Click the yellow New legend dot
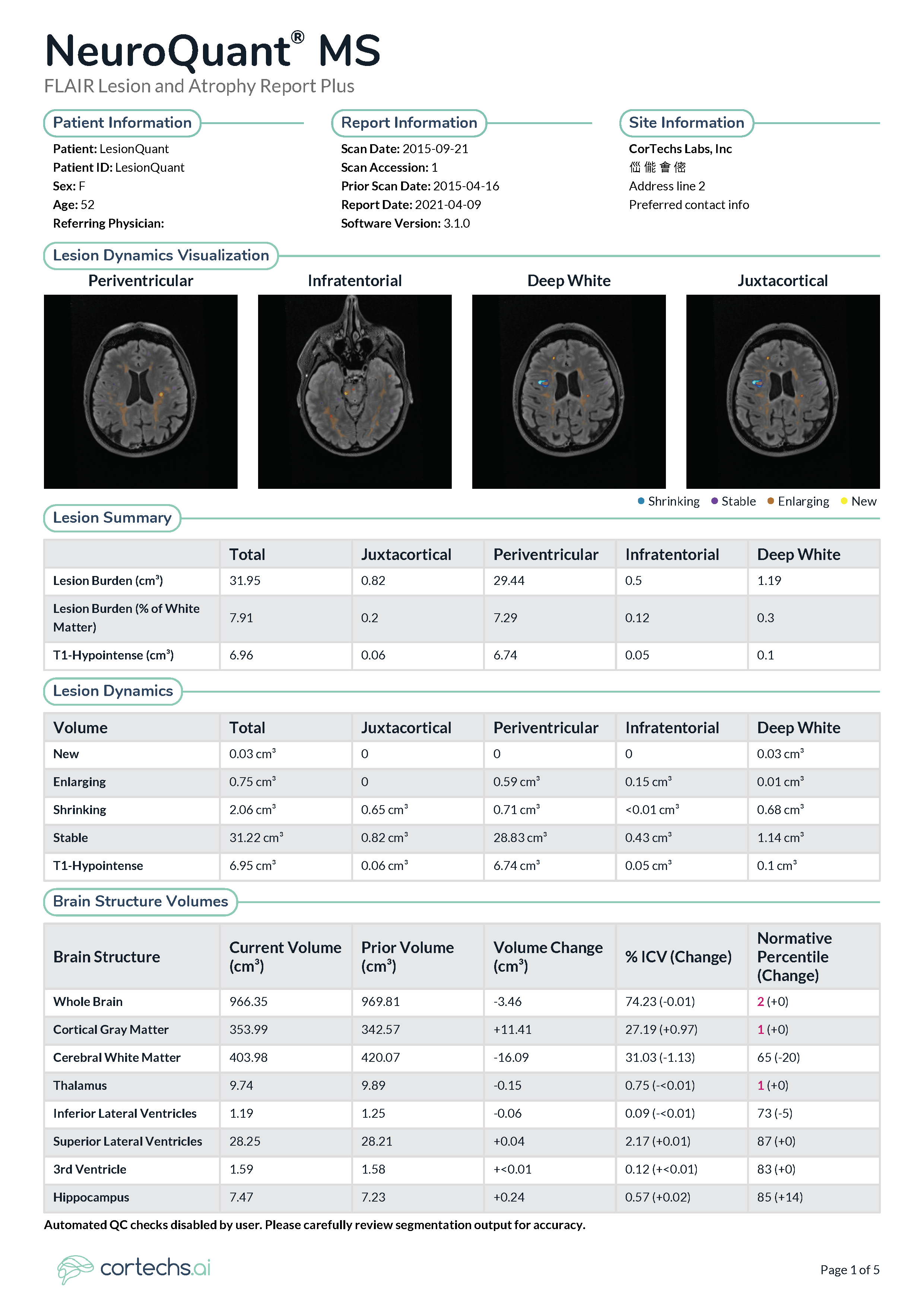This screenshot has width=924, height=1307. pos(844,501)
